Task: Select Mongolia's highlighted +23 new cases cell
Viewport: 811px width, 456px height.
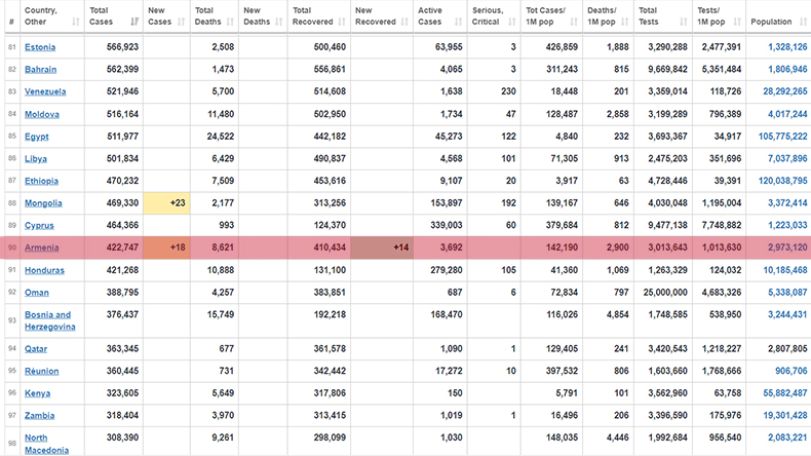Action: pos(167,203)
